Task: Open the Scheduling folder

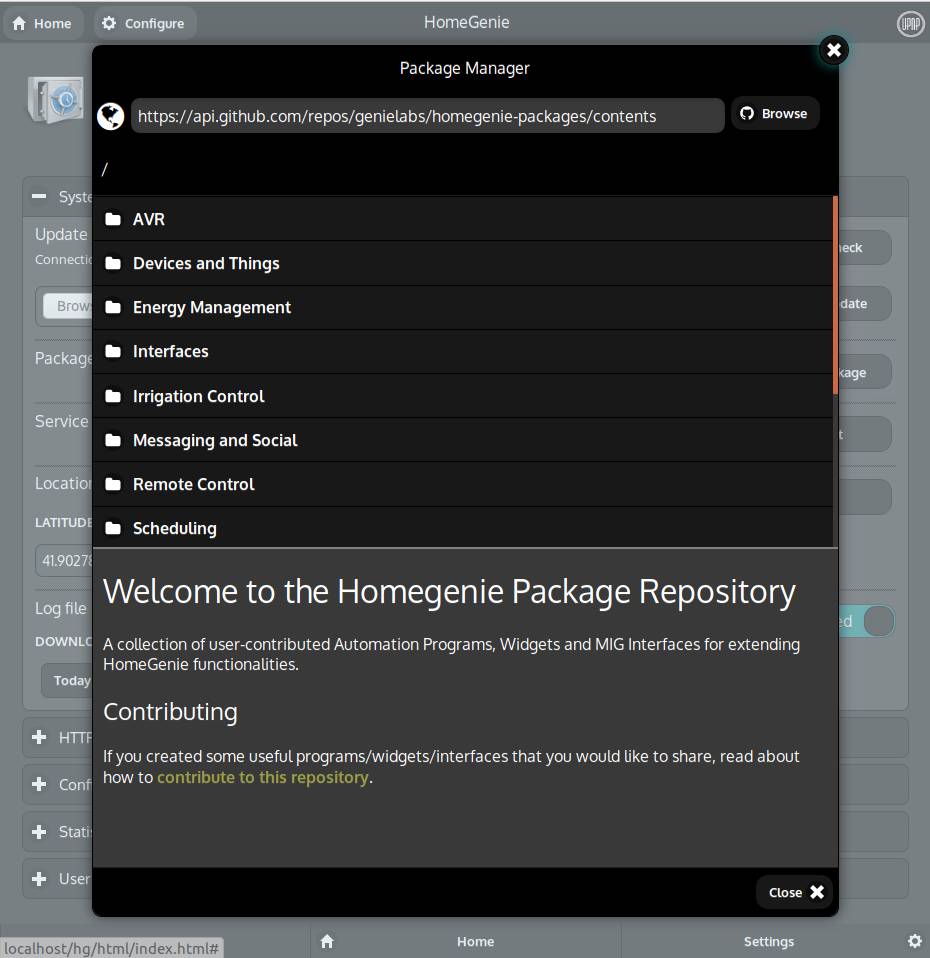Action: point(463,527)
